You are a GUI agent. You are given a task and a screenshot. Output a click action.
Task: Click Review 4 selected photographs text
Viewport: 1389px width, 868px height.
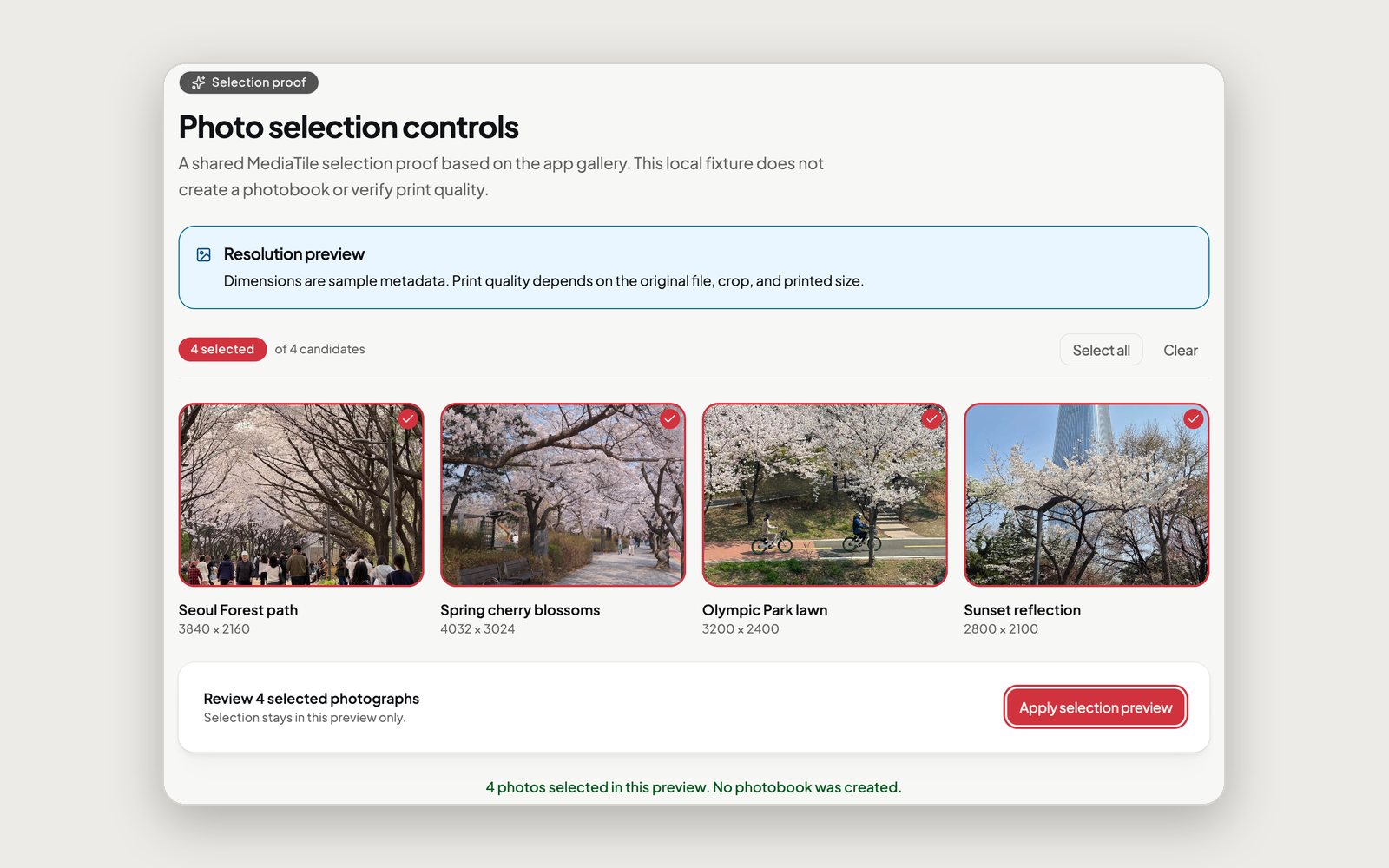311,699
